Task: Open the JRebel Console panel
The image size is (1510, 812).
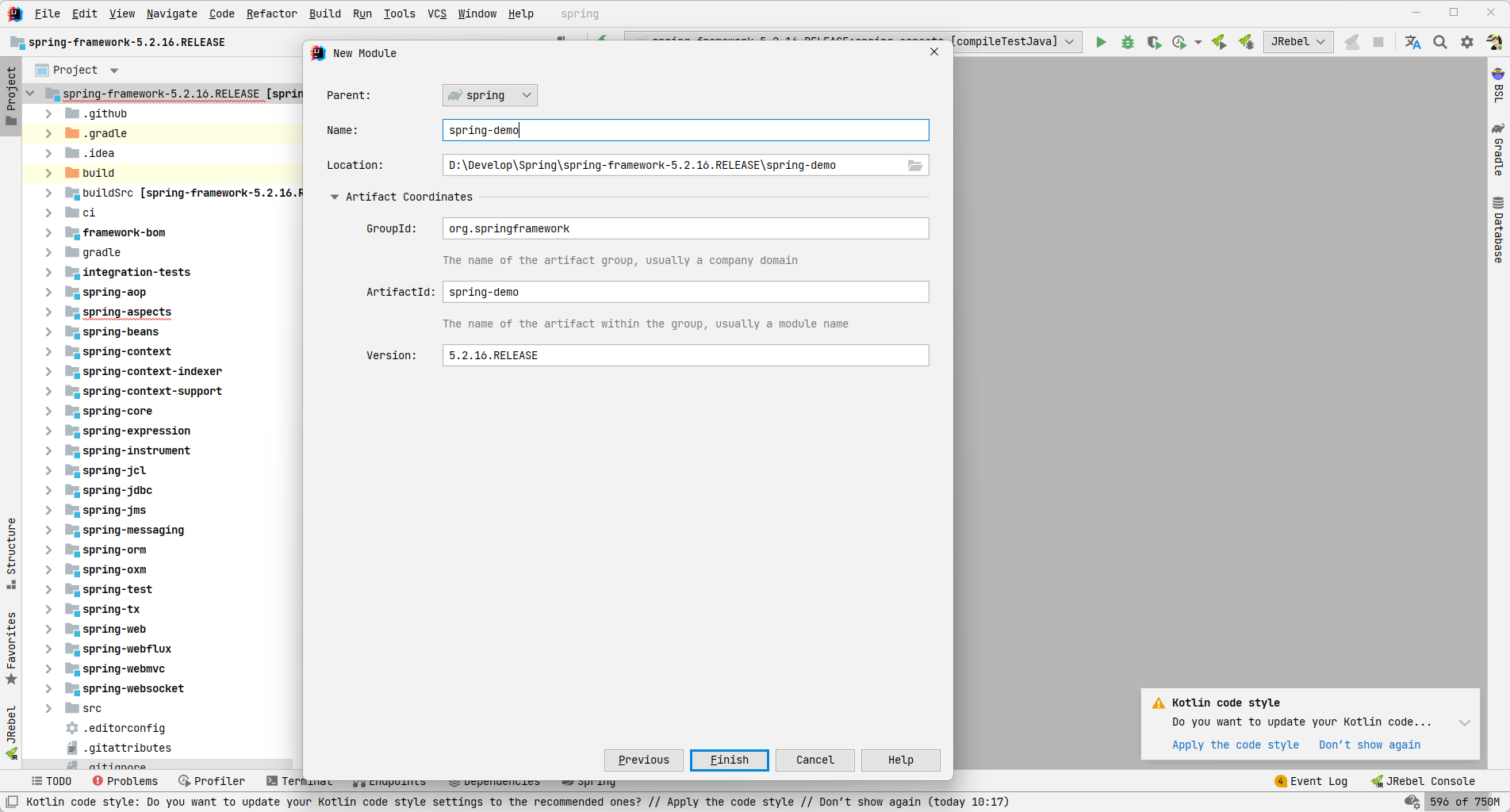Action: click(x=1423, y=781)
